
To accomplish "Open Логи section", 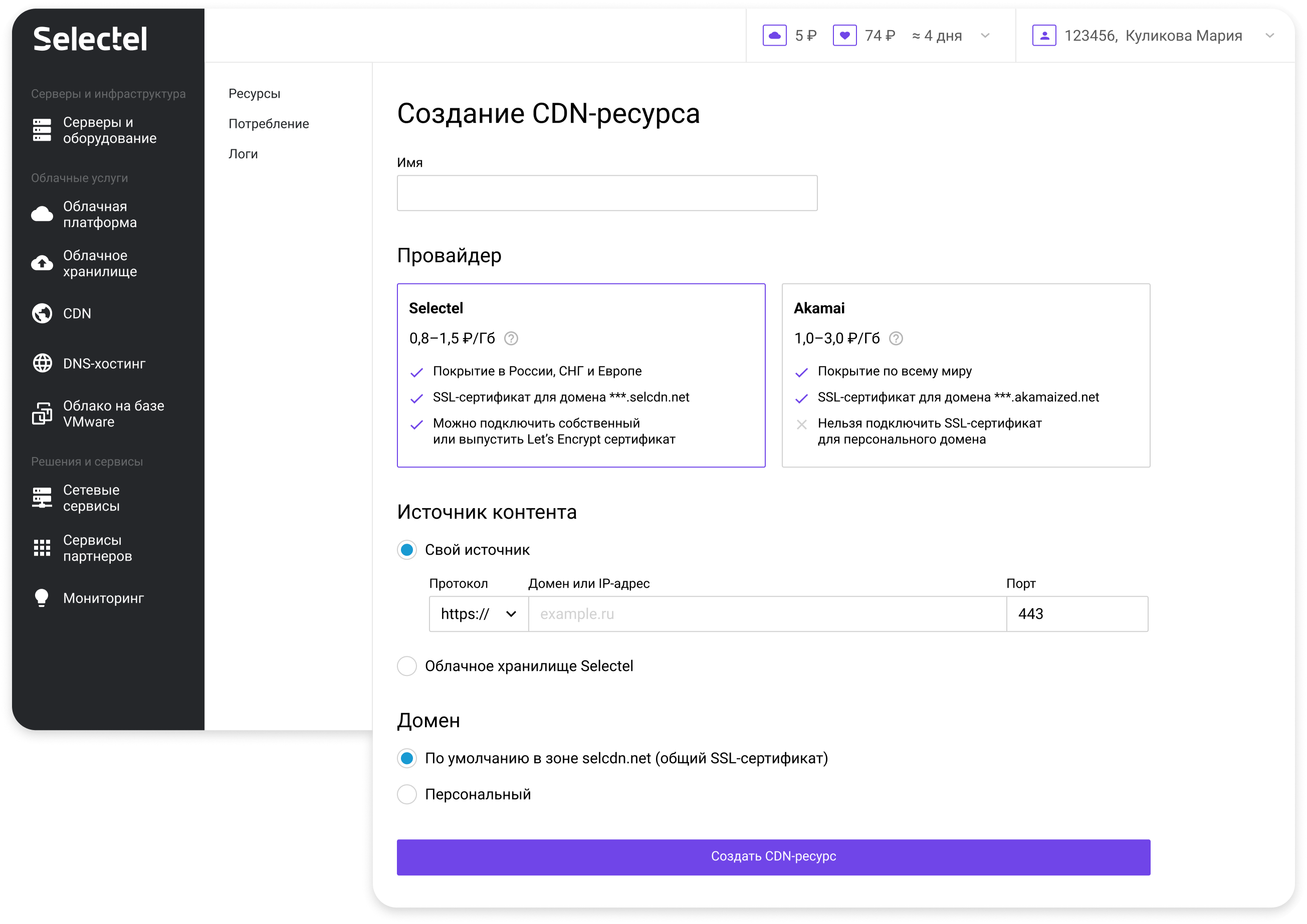I will click(243, 154).
